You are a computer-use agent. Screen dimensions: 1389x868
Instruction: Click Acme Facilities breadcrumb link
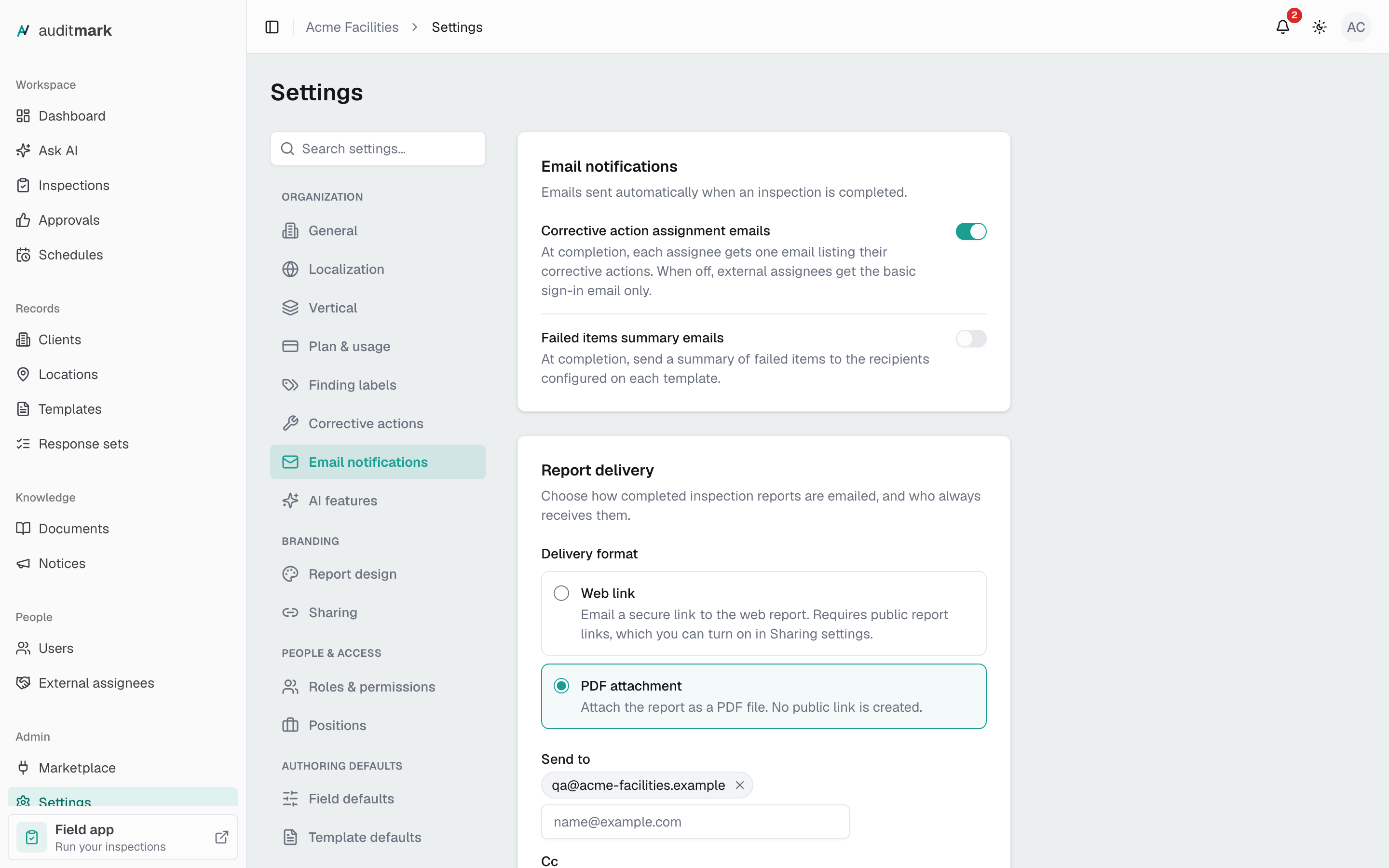click(352, 27)
